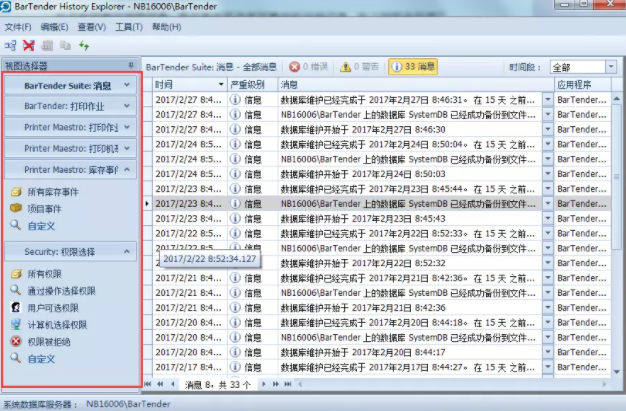Open 通过操作选择权限 view link
Image resolution: width=626 pixels, height=411 pixels.
[61, 291]
